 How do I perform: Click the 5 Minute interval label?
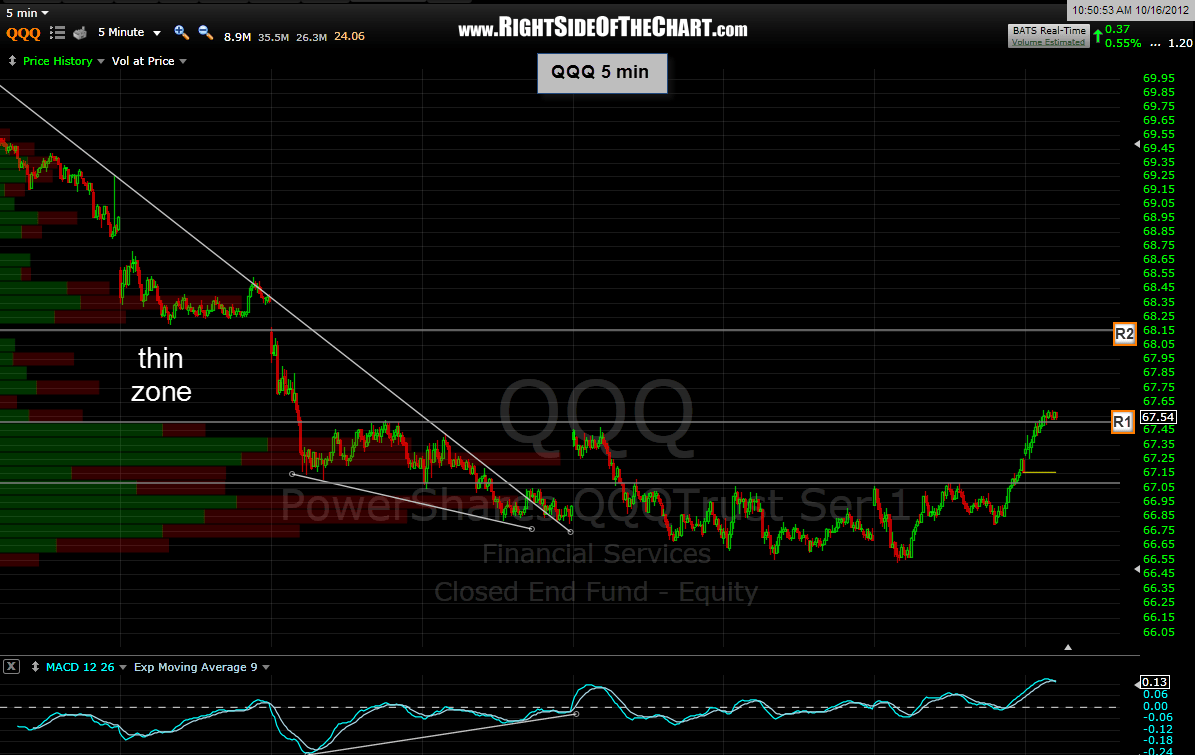click(121, 32)
